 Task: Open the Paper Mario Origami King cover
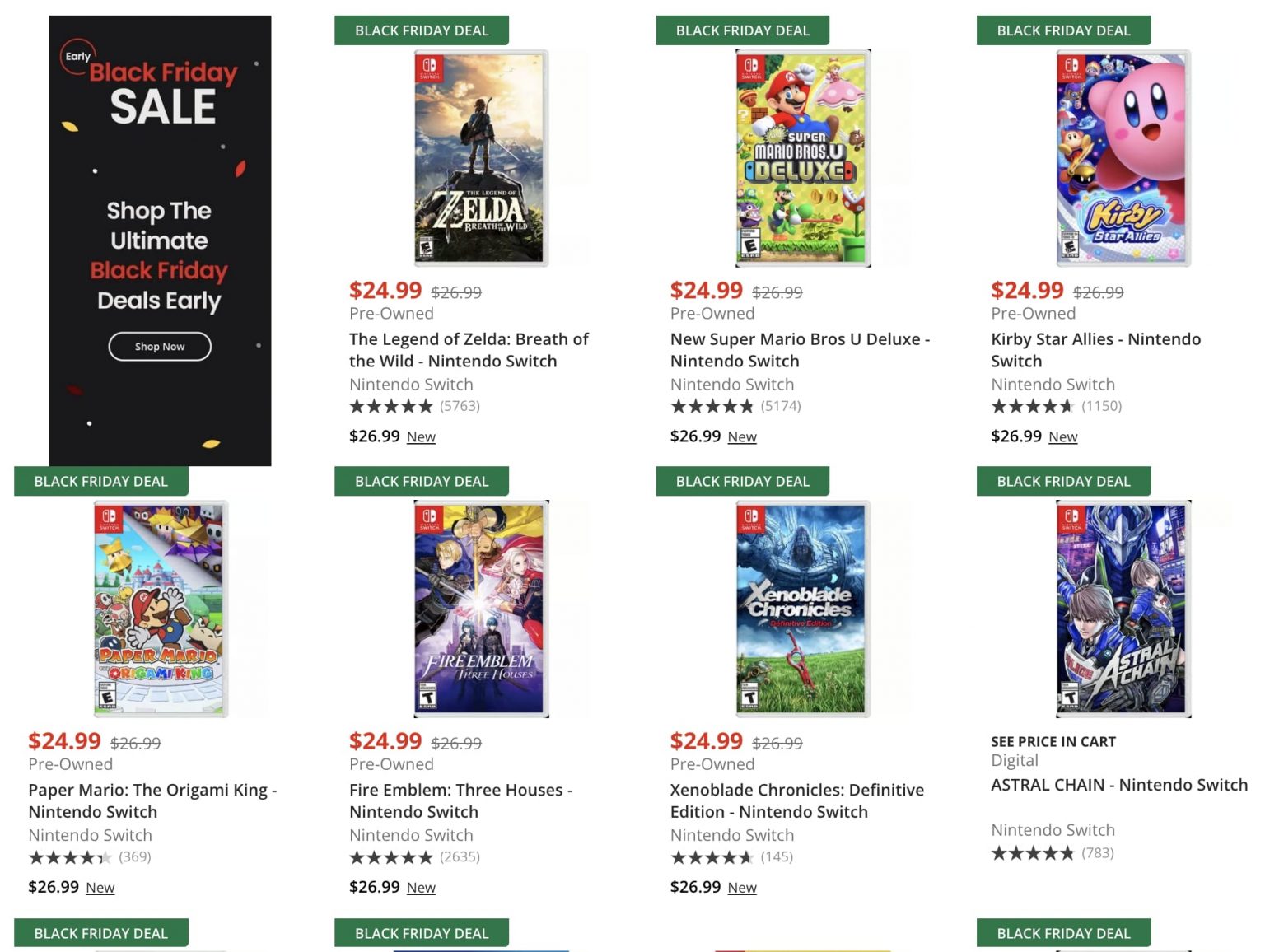click(161, 609)
